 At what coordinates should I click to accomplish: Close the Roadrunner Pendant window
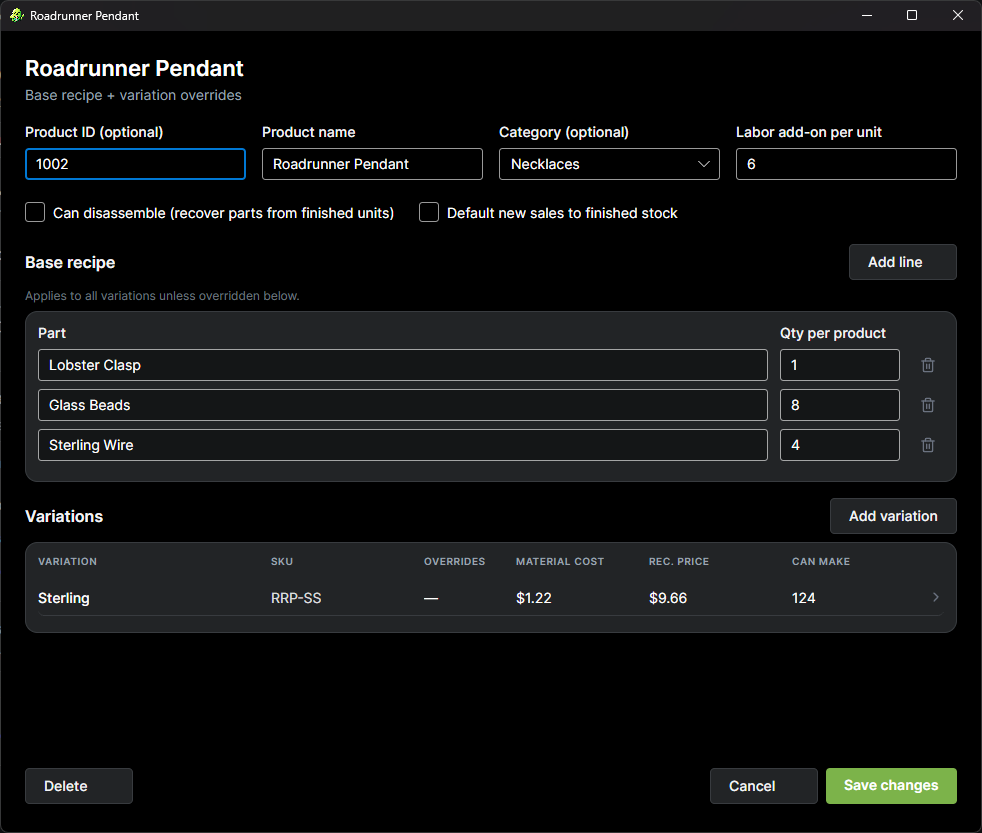958,15
